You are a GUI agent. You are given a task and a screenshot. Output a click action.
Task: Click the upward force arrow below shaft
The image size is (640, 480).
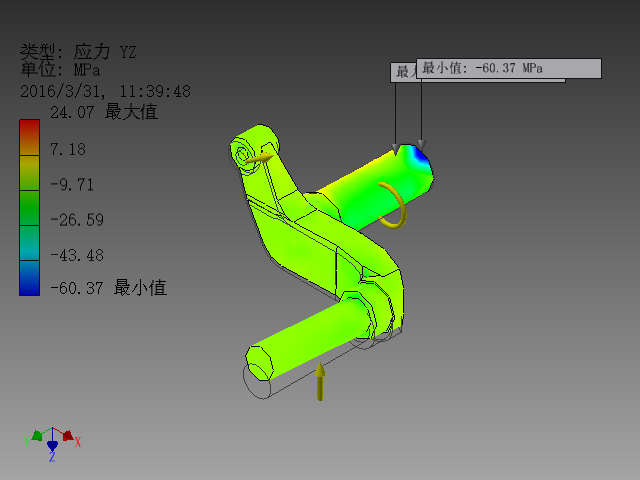point(320,381)
